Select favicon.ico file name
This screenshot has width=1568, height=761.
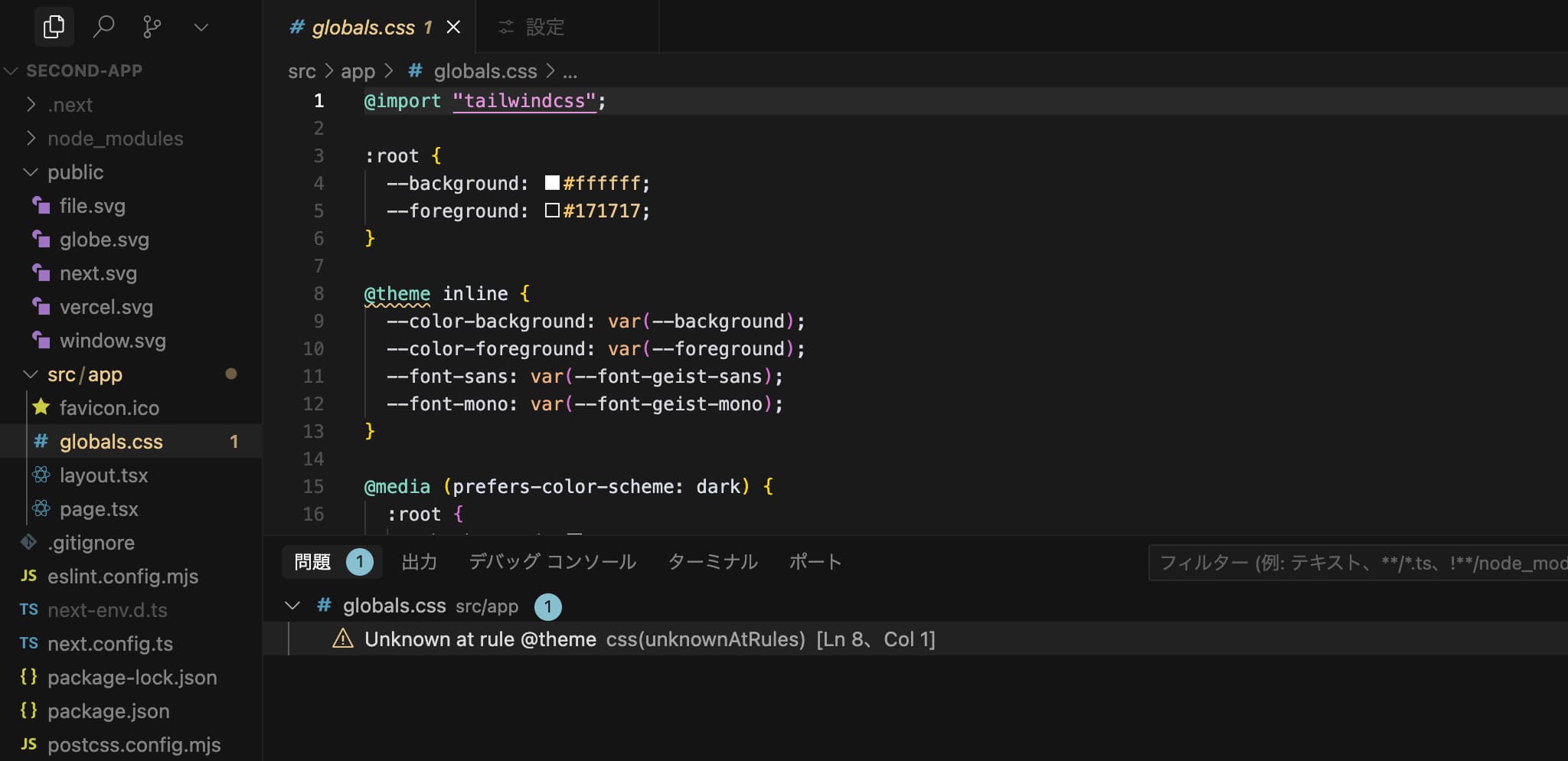click(109, 407)
